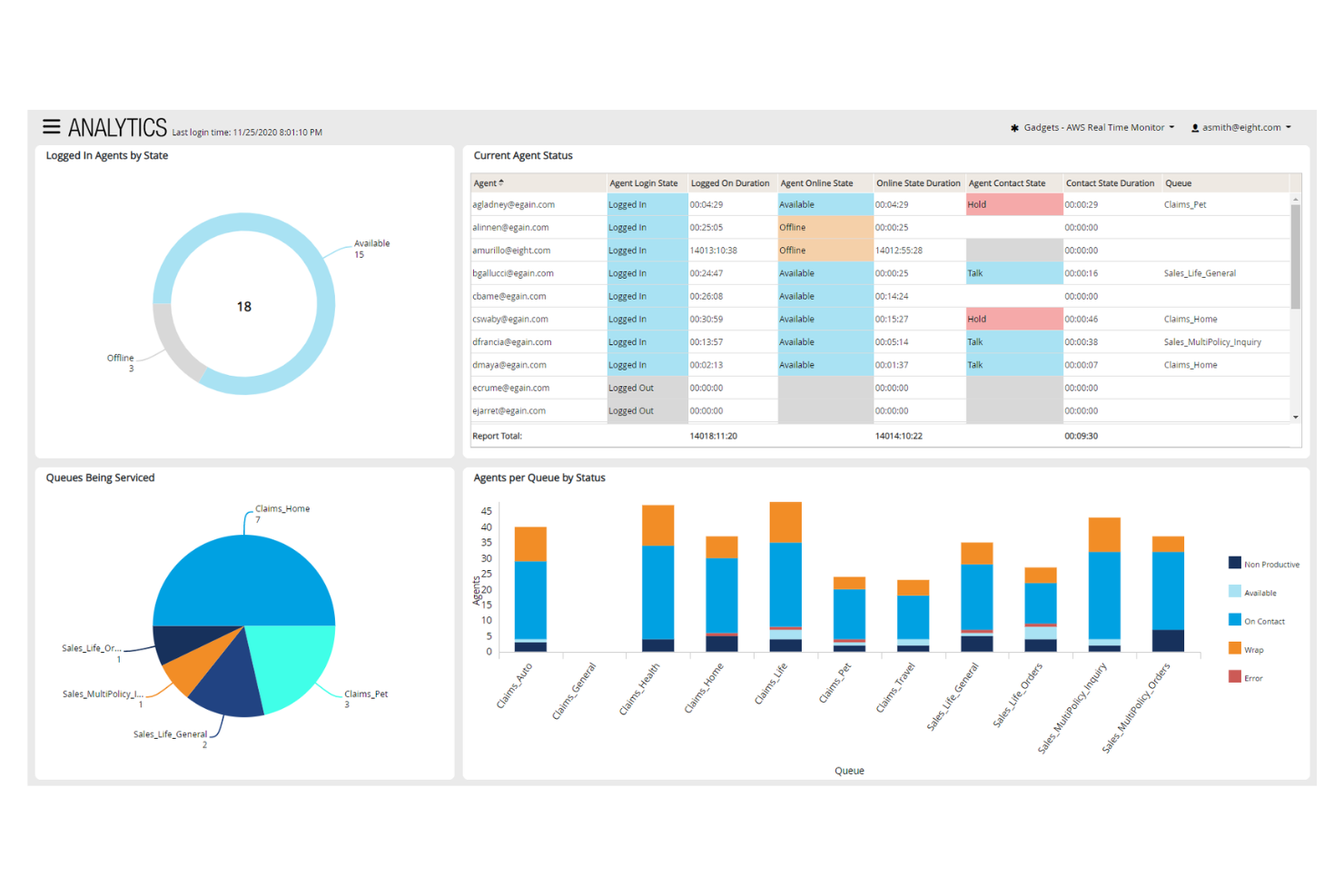The image size is (1344, 896).
Task: Click Hold state cell for agladney
Action: 1014,204
